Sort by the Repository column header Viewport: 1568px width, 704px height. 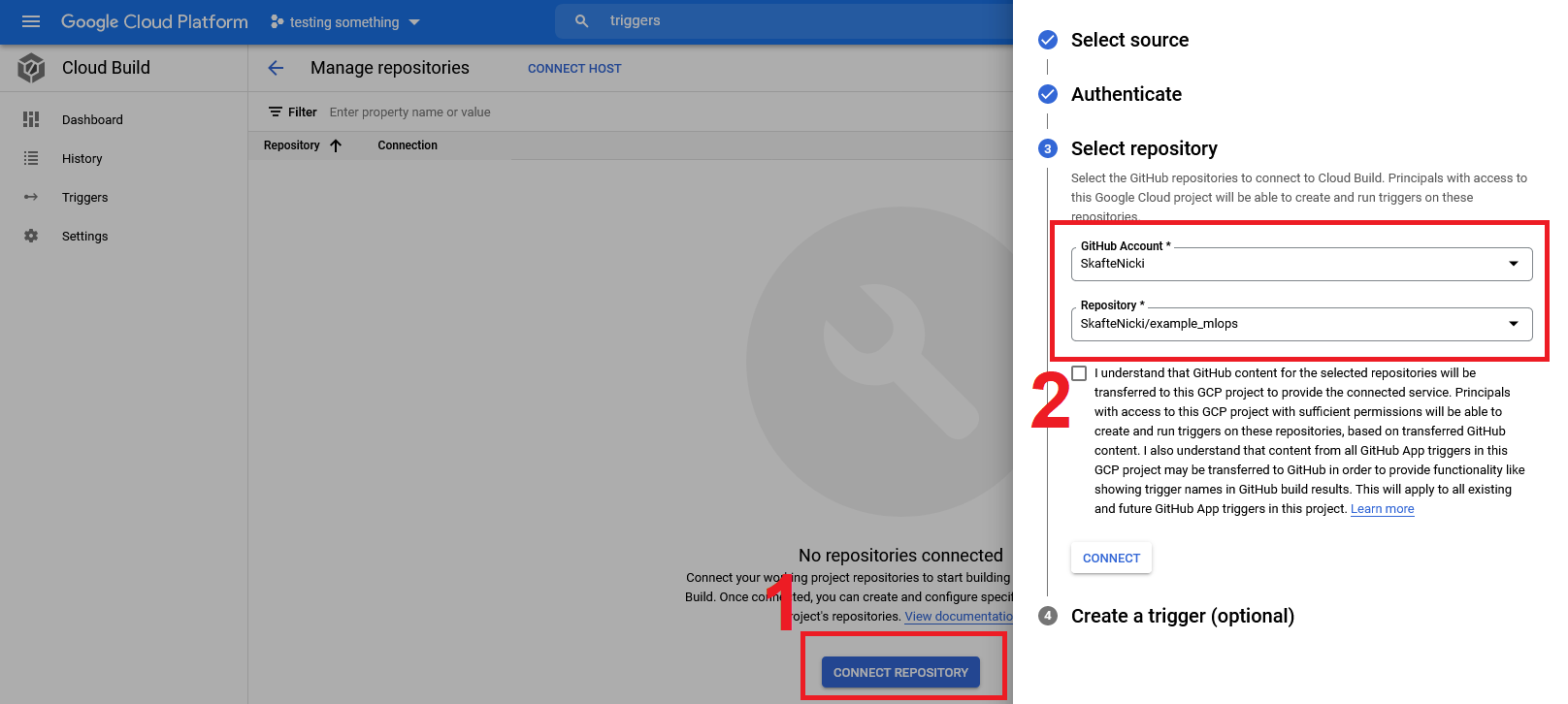[292, 145]
